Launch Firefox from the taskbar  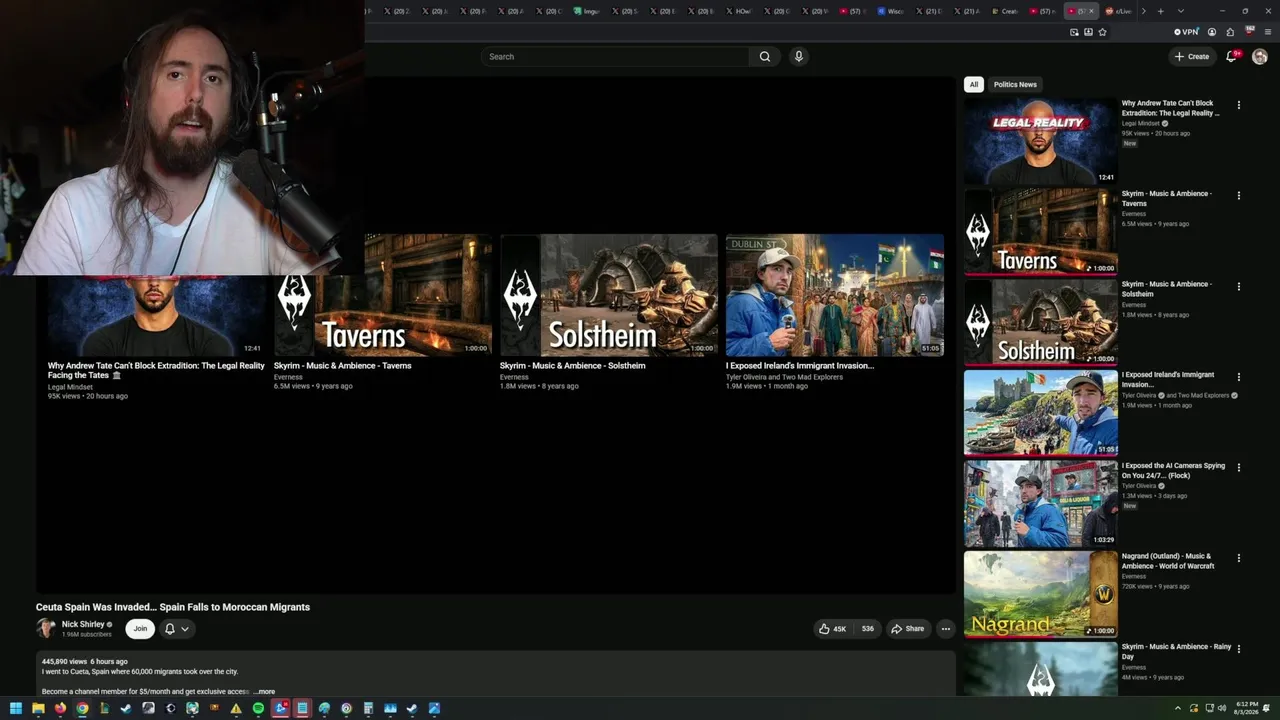(x=60, y=709)
